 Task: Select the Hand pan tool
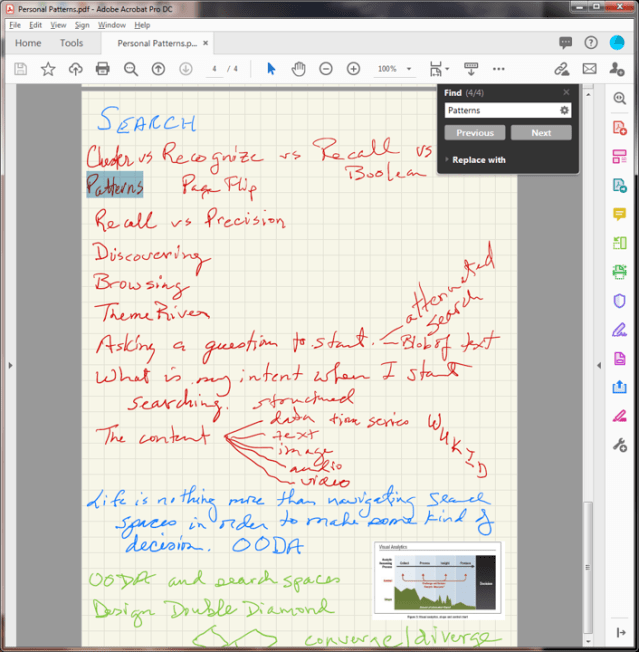pyautogui.click(x=298, y=69)
